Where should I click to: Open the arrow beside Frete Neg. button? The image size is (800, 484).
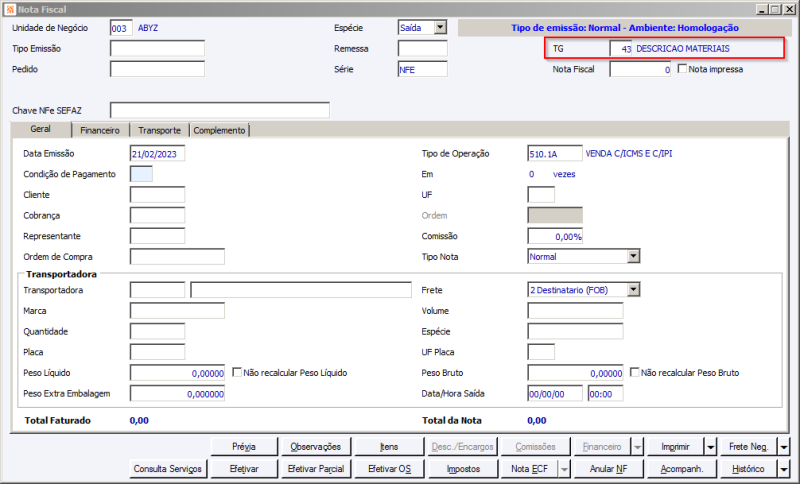pos(784,447)
